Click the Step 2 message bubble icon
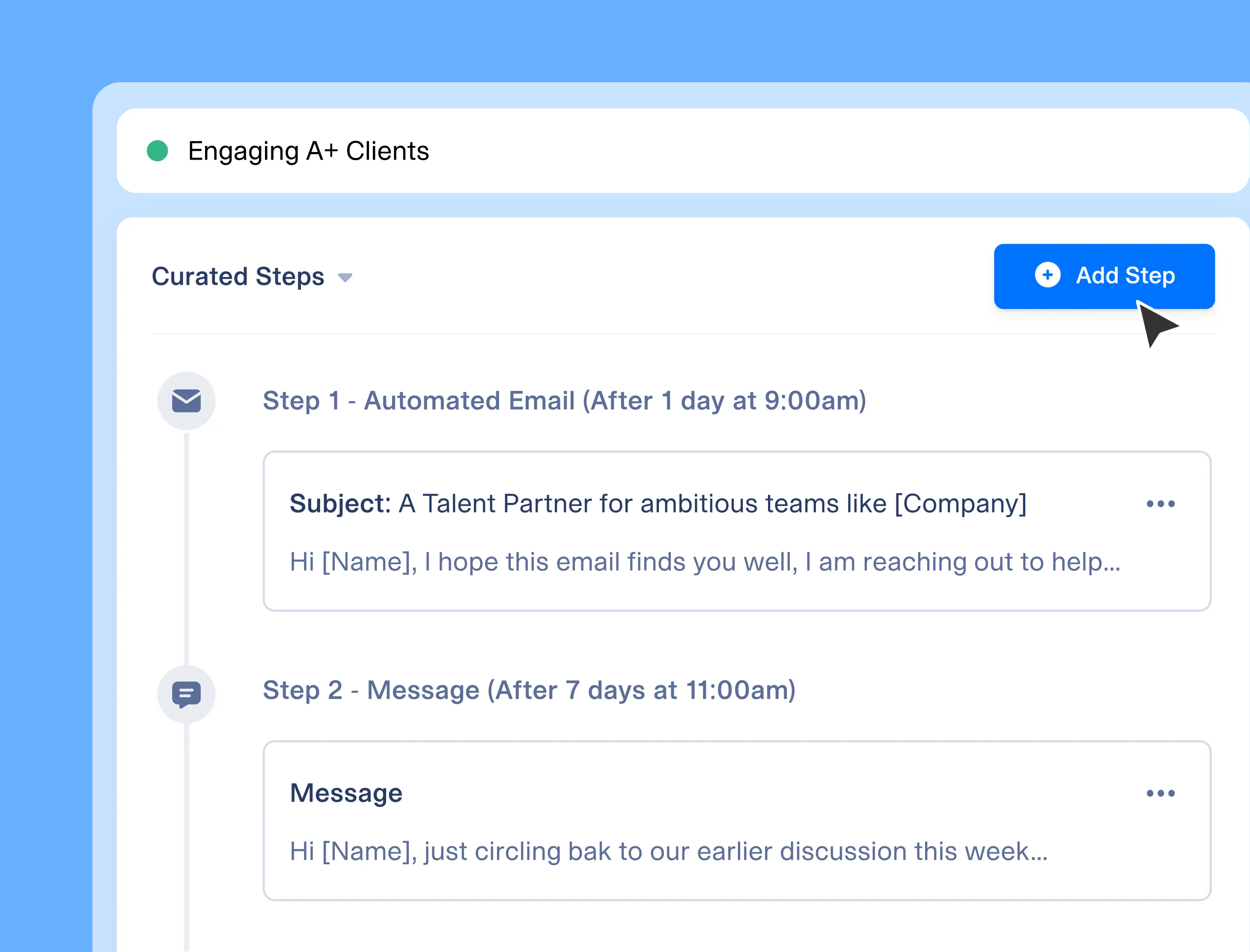Viewport: 1250px width, 952px height. pos(186,693)
